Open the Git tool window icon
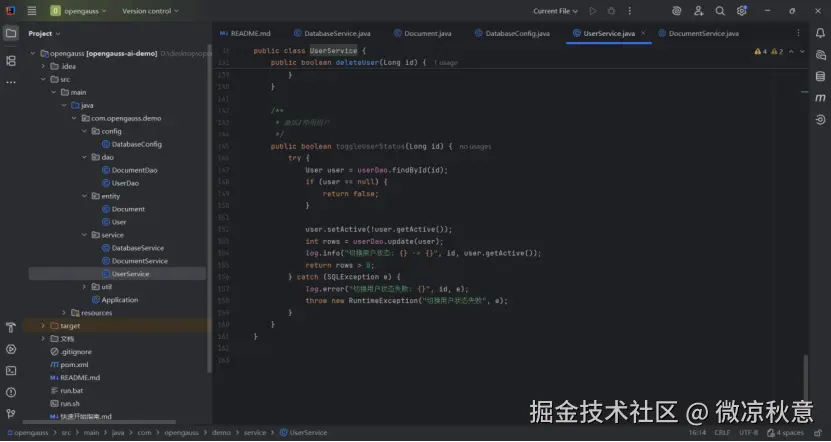This screenshot has width=831, height=442. click(11, 414)
